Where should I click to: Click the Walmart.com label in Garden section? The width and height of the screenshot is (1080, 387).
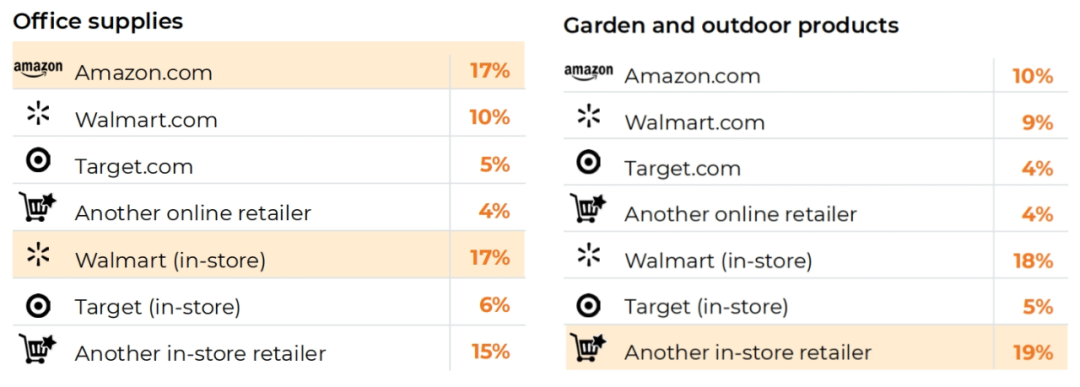694,123
